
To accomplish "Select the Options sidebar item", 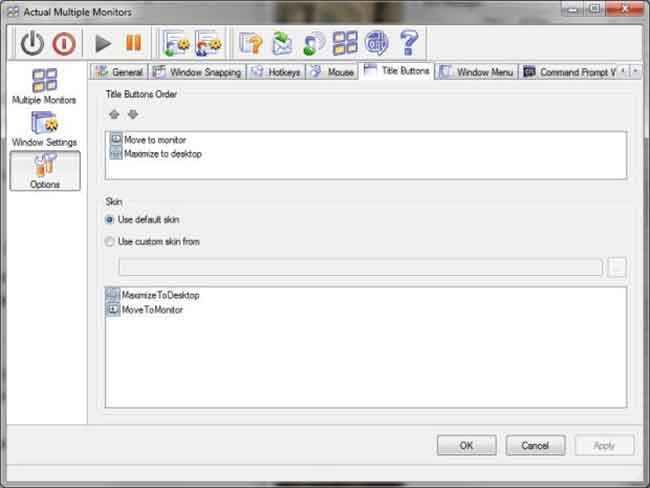I will (x=45, y=171).
